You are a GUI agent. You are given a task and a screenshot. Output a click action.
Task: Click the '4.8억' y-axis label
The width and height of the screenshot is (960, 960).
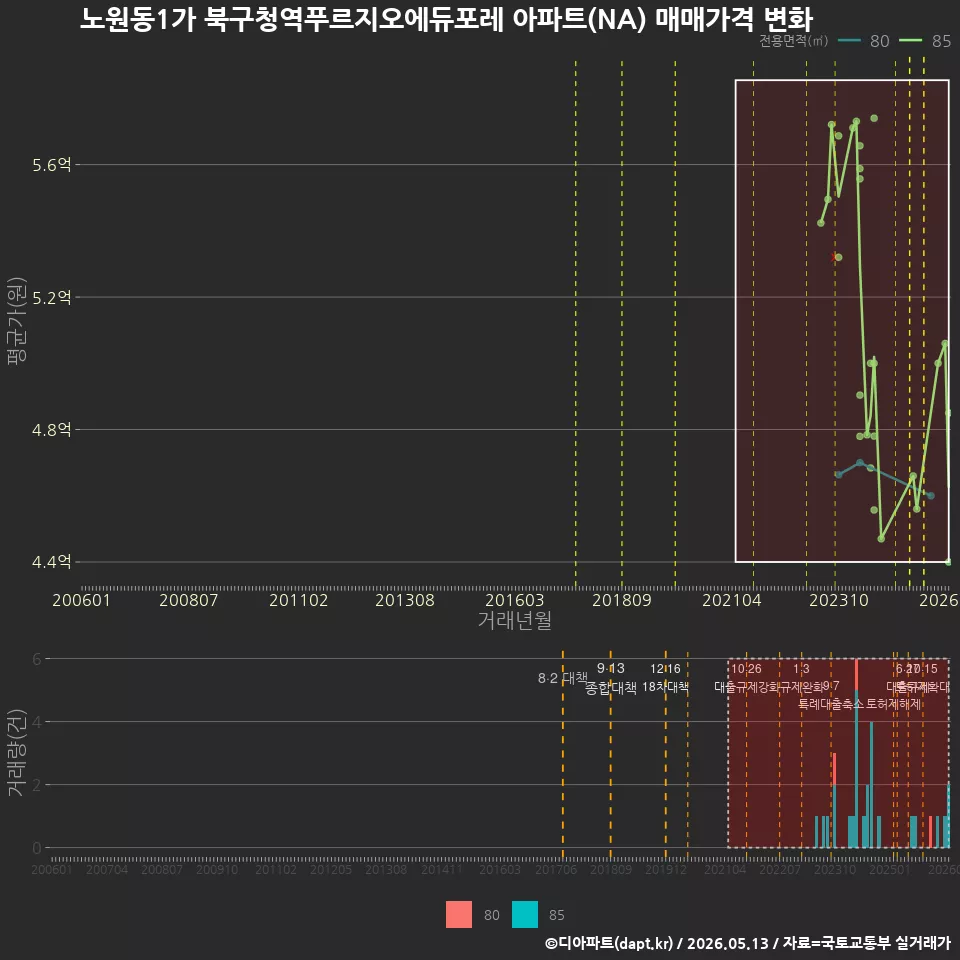52,430
